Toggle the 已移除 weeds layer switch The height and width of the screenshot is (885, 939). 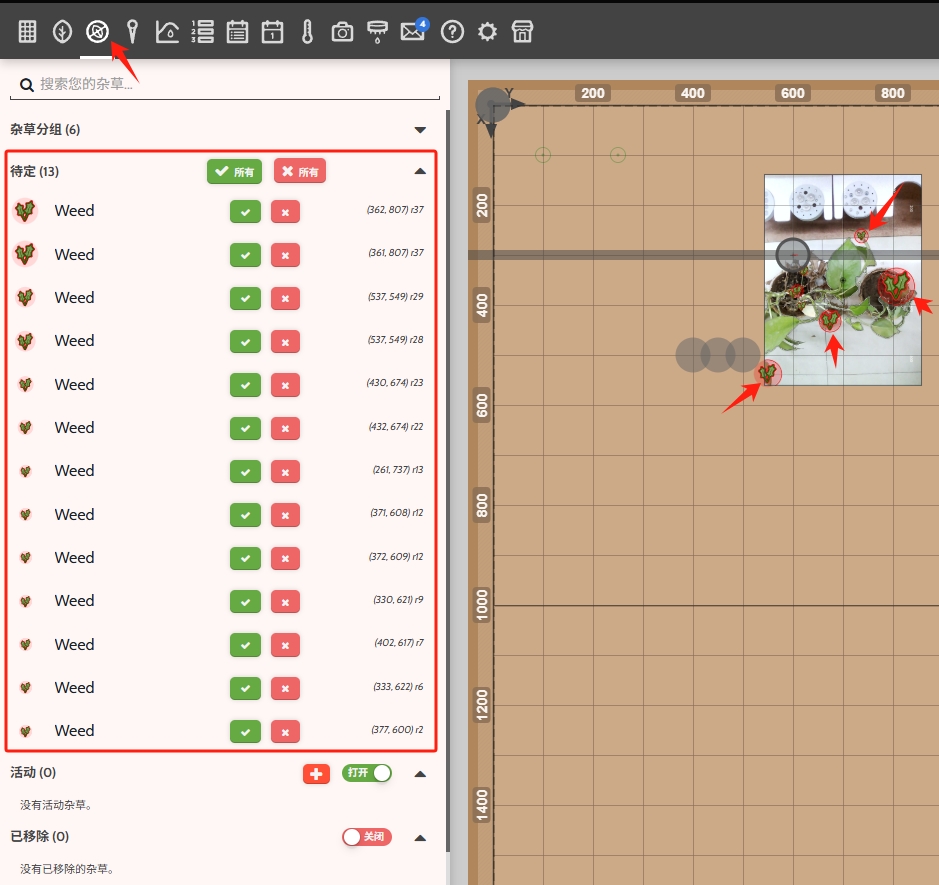coord(366,837)
